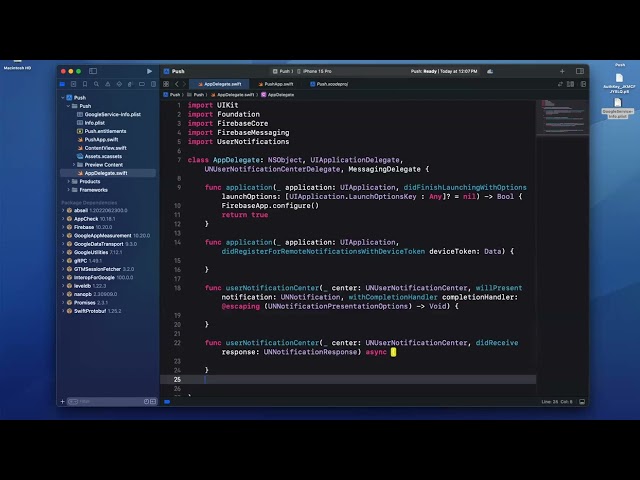Expand the Frameworks folder
Viewport: 640px width, 480px height.
tap(68, 190)
